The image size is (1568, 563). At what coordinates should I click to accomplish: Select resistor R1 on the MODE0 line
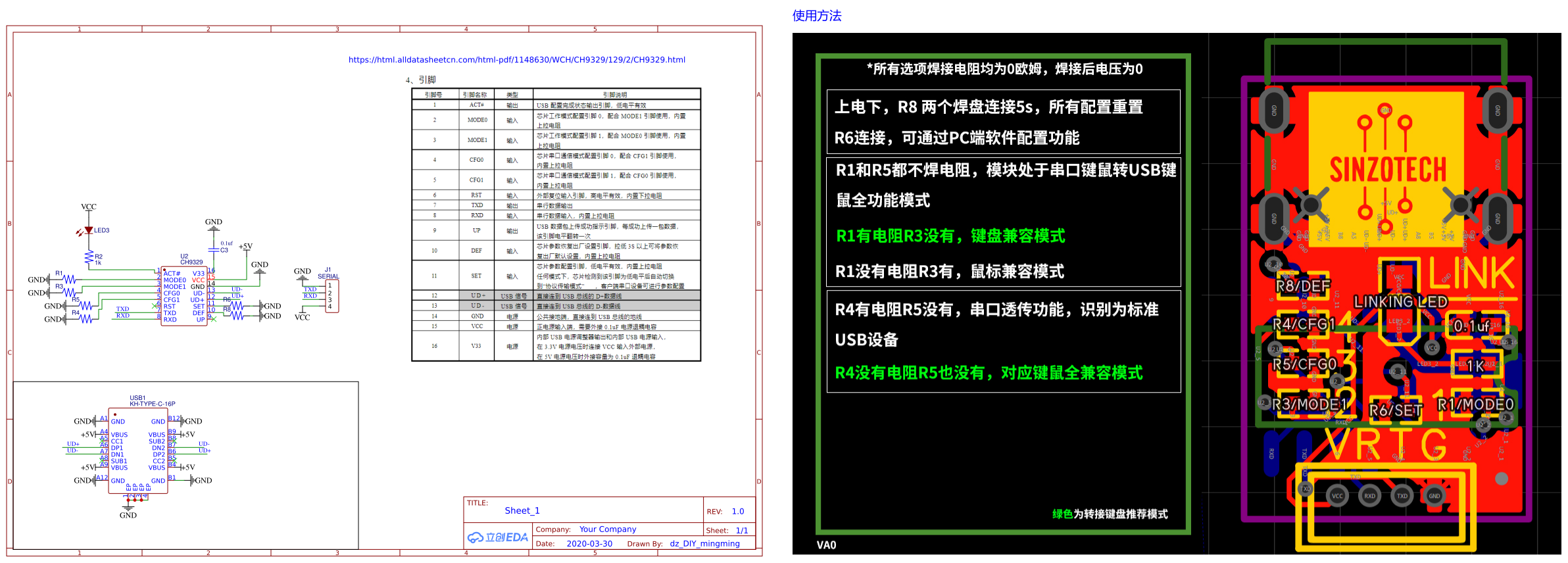[x=70, y=280]
